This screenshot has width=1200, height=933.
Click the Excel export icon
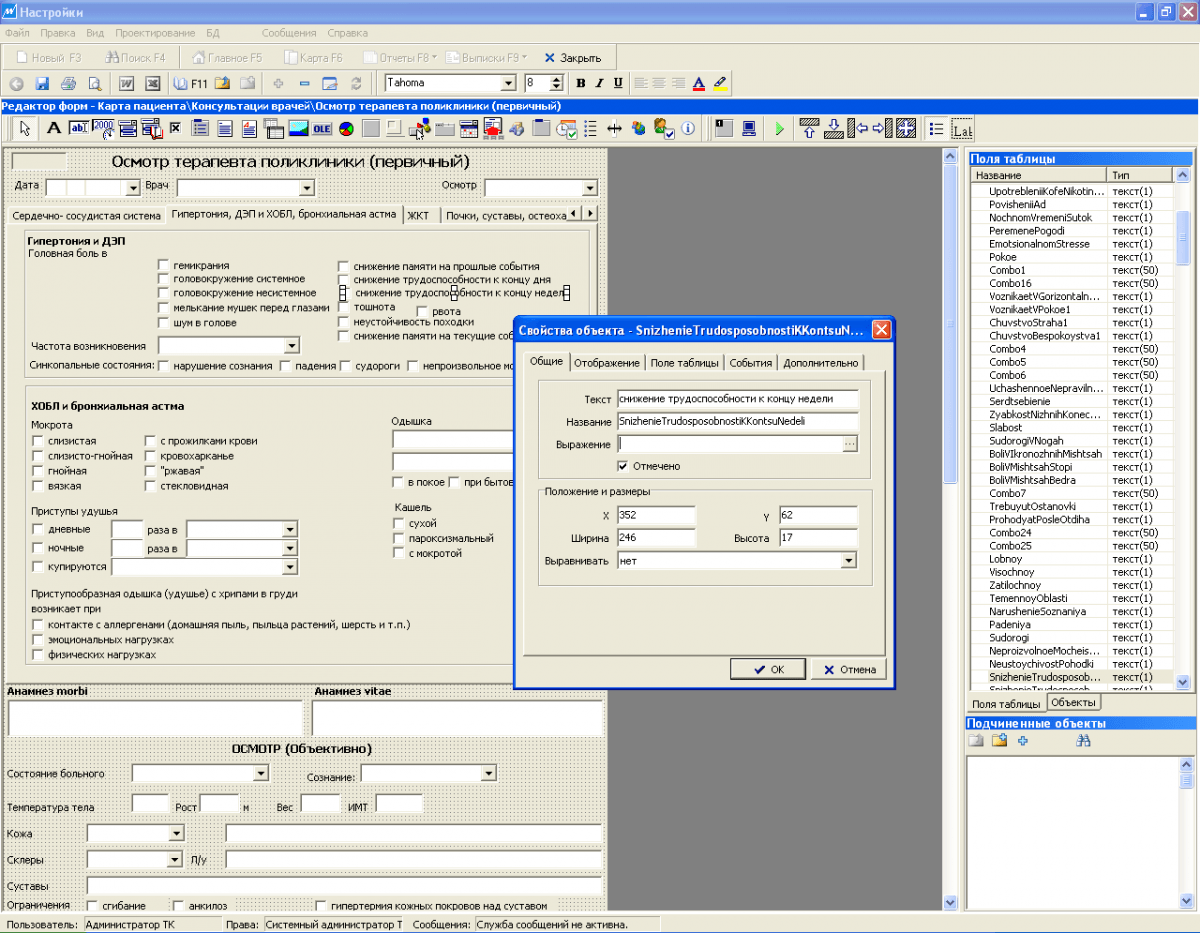click(153, 84)
